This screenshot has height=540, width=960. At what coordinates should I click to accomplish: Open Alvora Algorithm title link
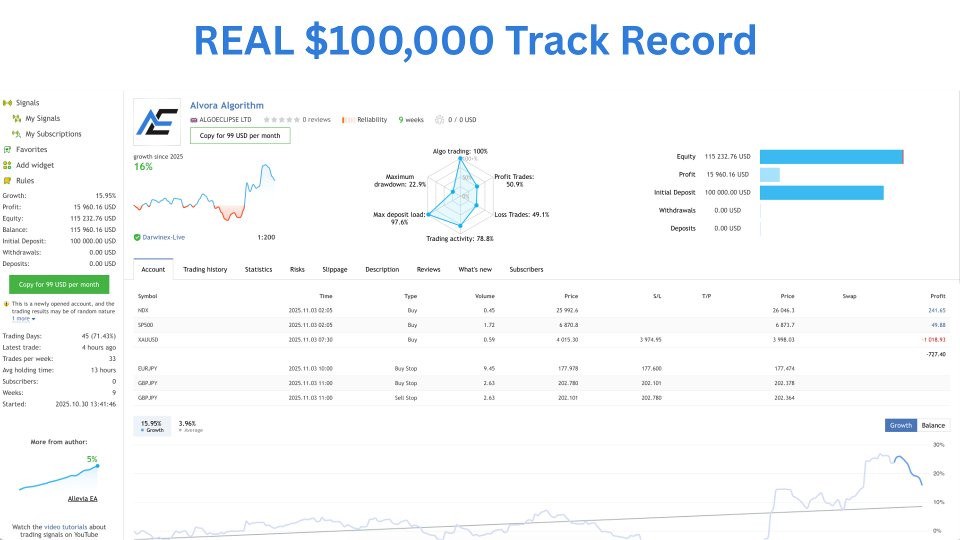point(227,105)
